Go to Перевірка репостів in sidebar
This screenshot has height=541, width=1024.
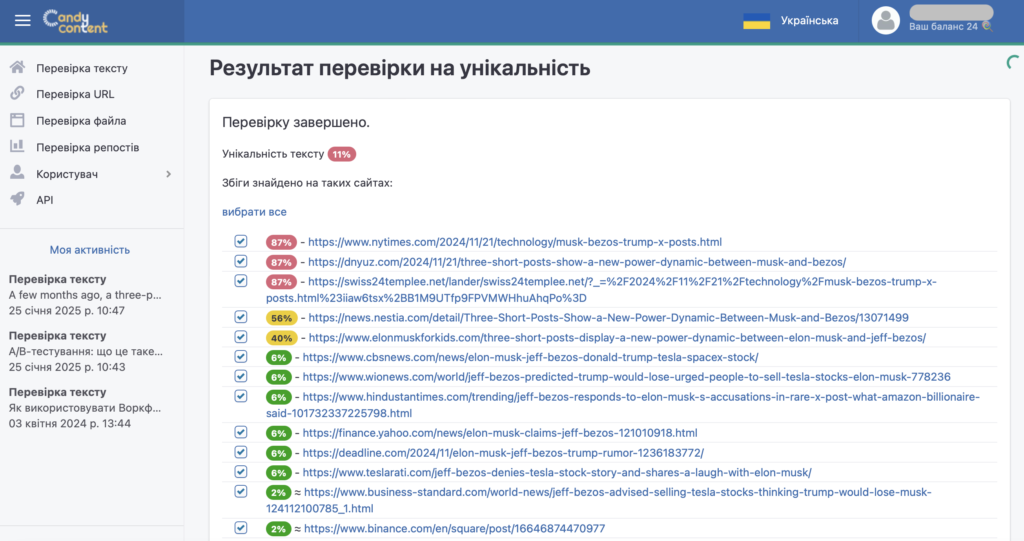pyautogui.click(x=88, y=148)
